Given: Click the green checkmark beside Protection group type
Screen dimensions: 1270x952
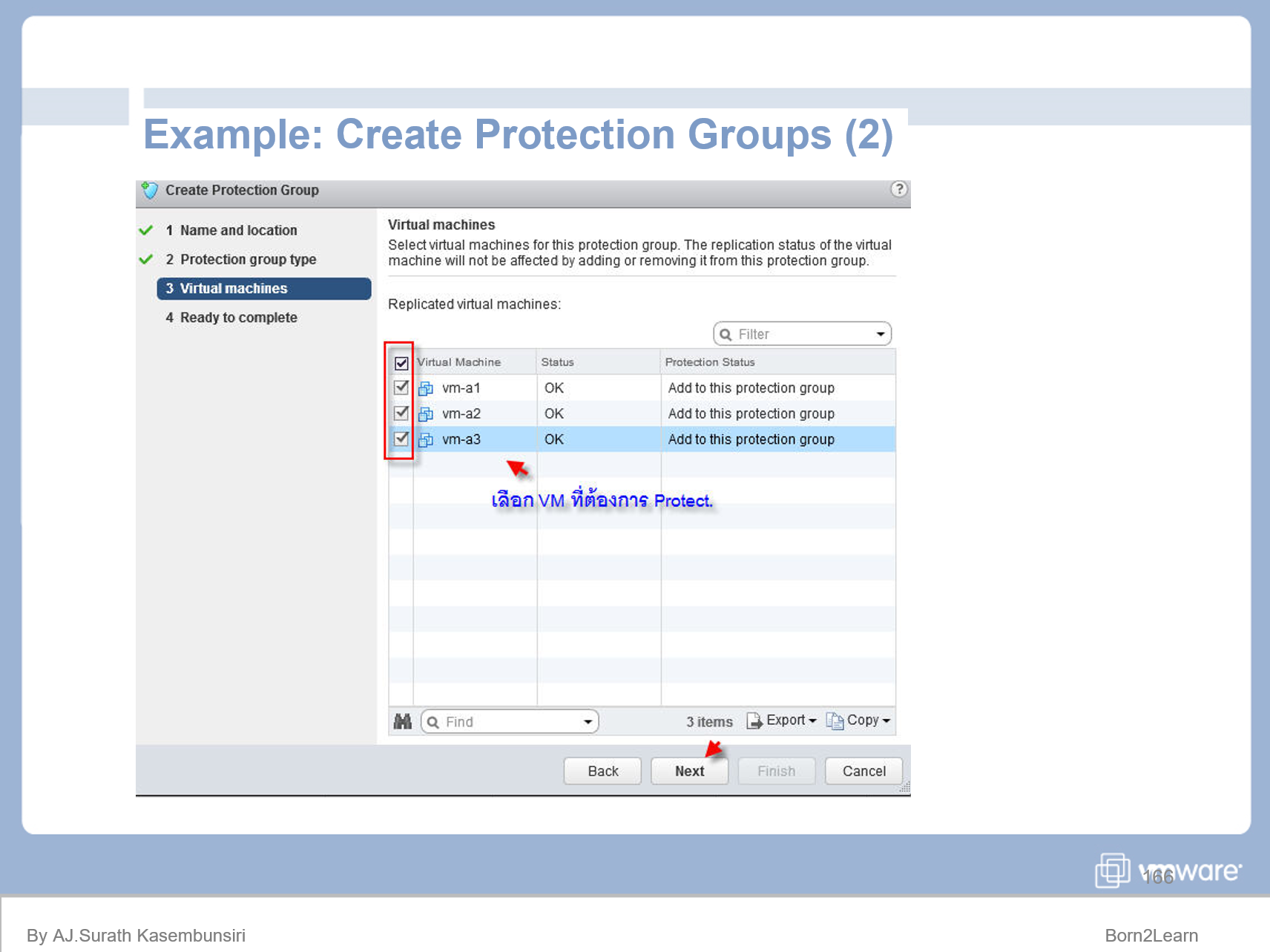Looking at the screenshot, I should (145, 259).
